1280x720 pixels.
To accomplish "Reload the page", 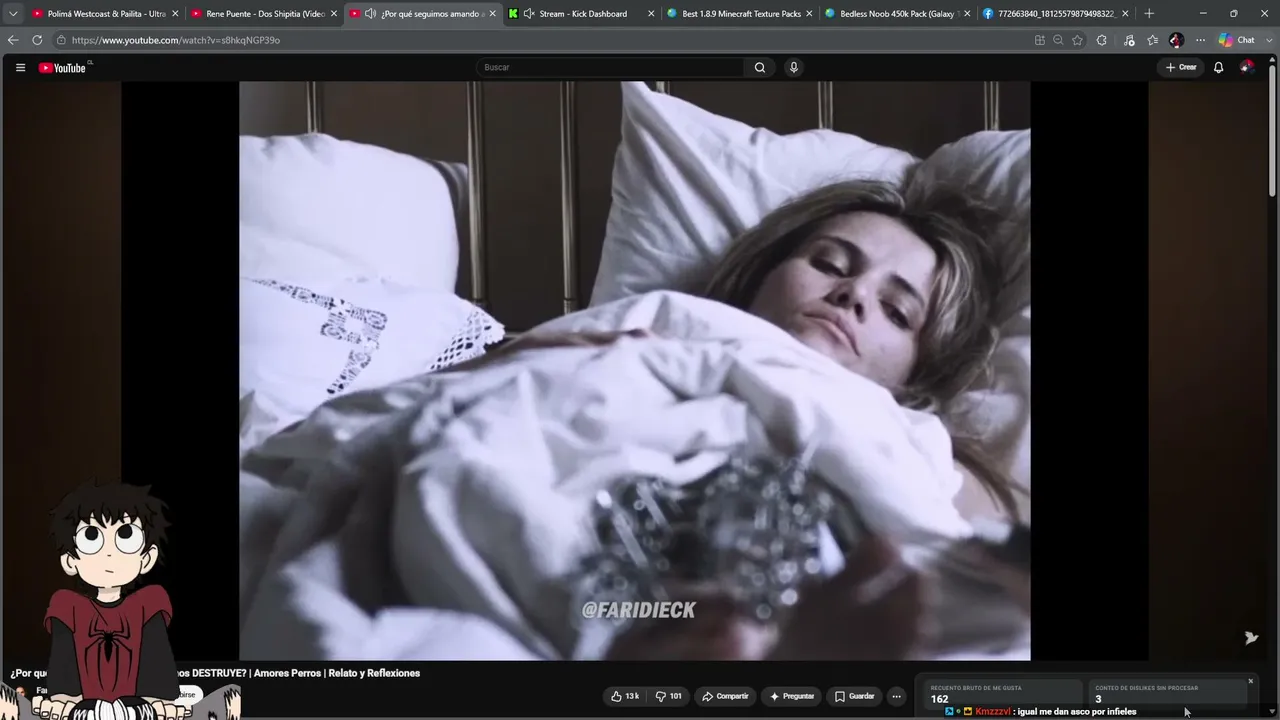I will point(37,40).
